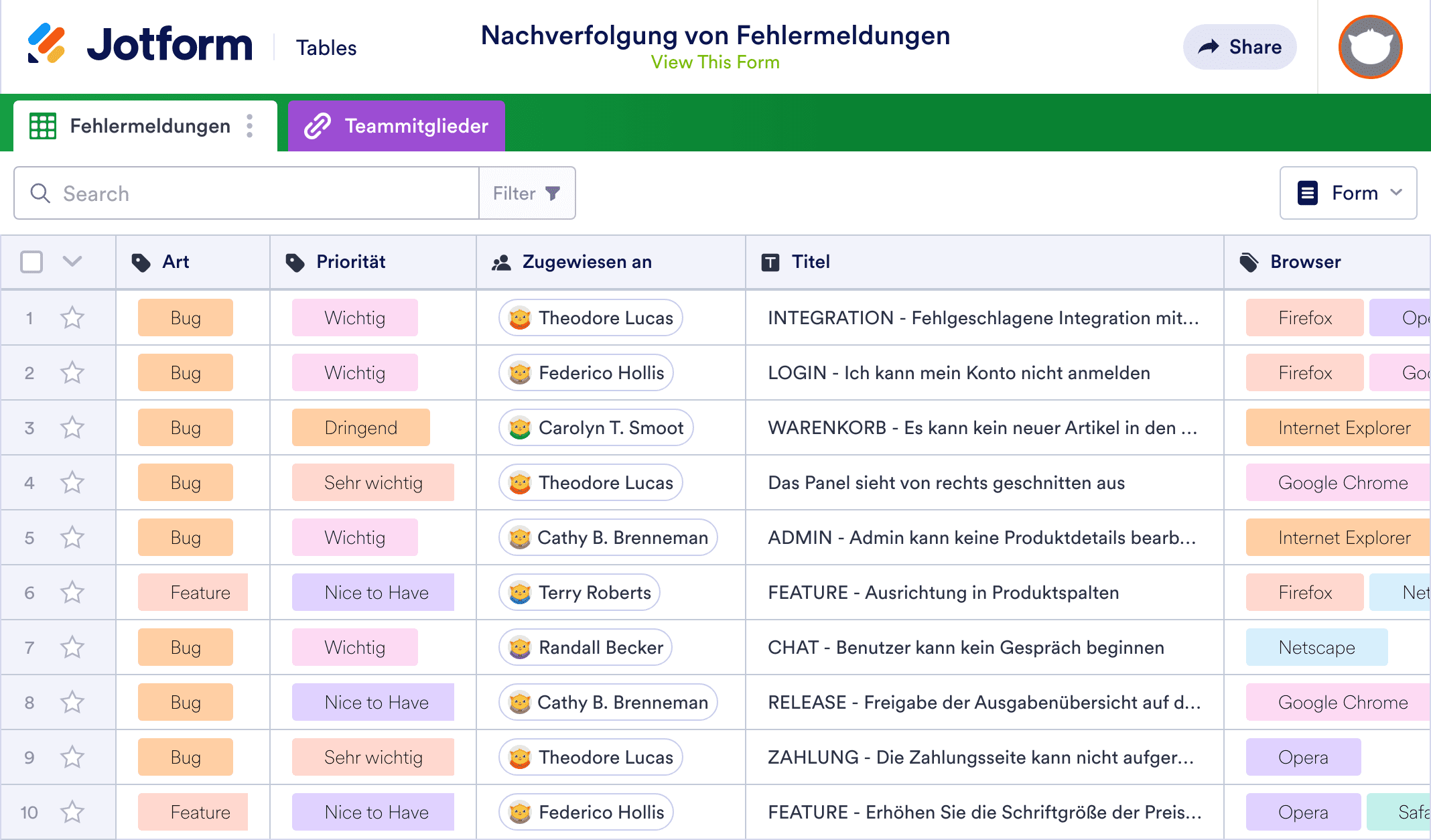The image size is (1431, 840).
Task: Click the grid icon on the Fehlermeldungen tab
Action: point(42,125)
